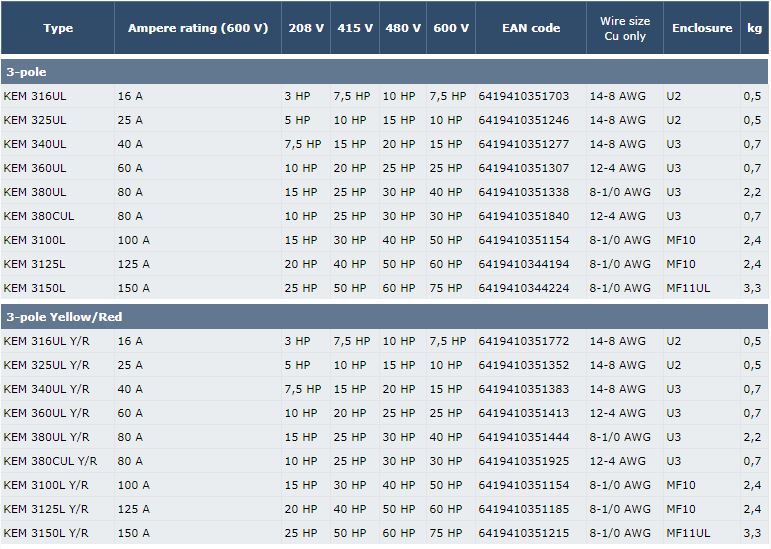Click MF11UL enclosure in KEM 3150L row
The image size is (771, 549).
688,288
